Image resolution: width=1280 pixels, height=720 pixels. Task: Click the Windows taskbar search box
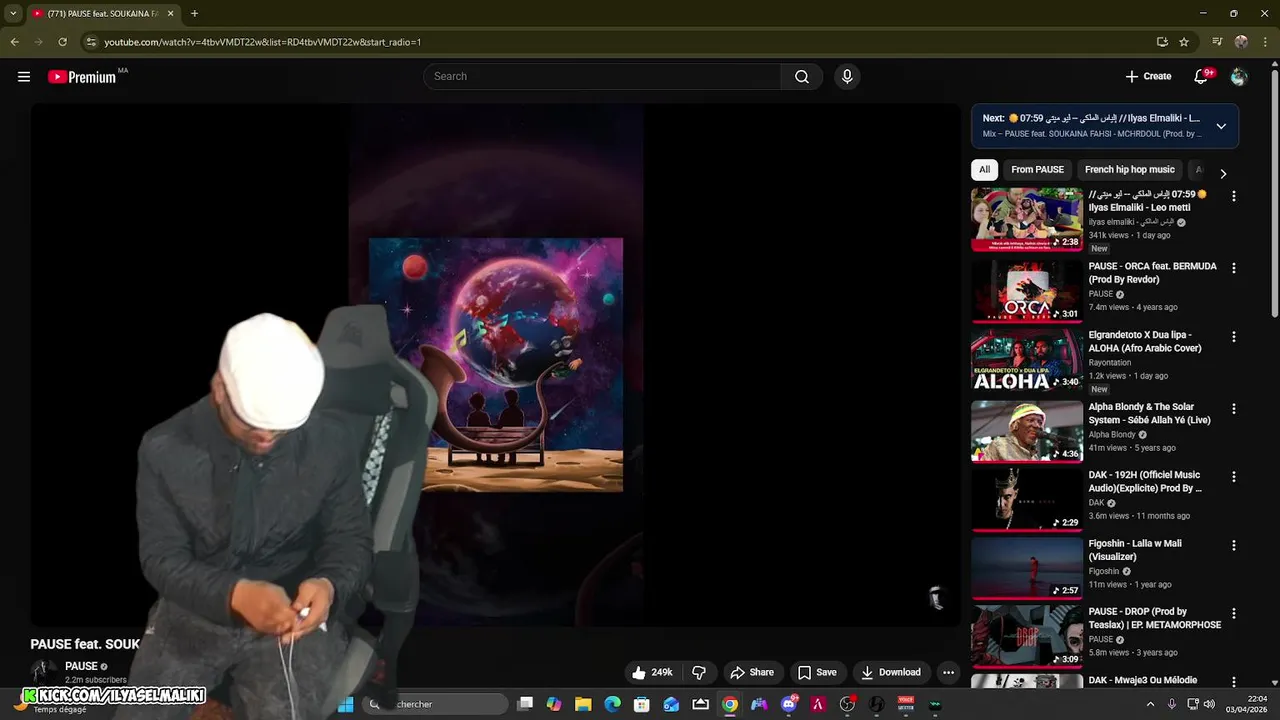[436, 704]
